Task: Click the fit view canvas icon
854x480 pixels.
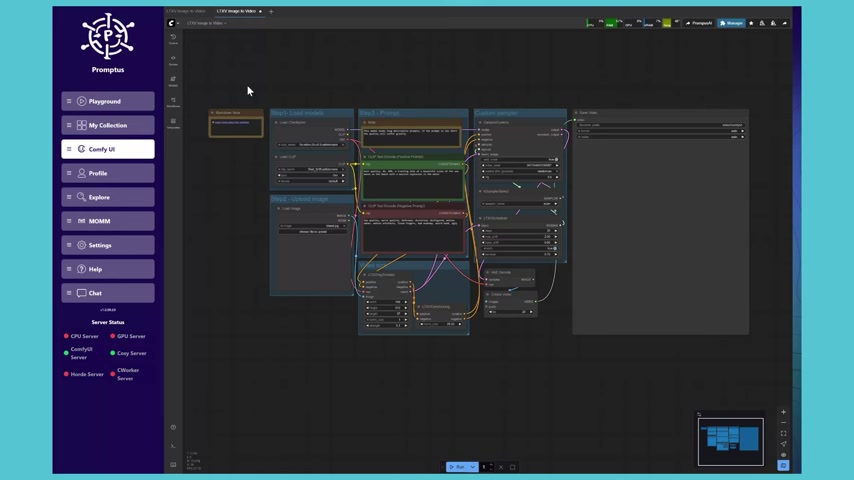Action: tap(783, 433)
